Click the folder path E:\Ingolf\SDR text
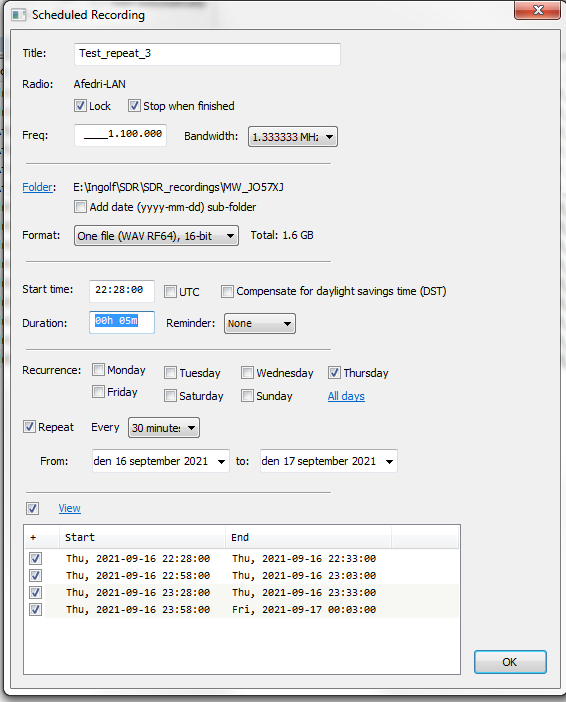 (178, 187)
